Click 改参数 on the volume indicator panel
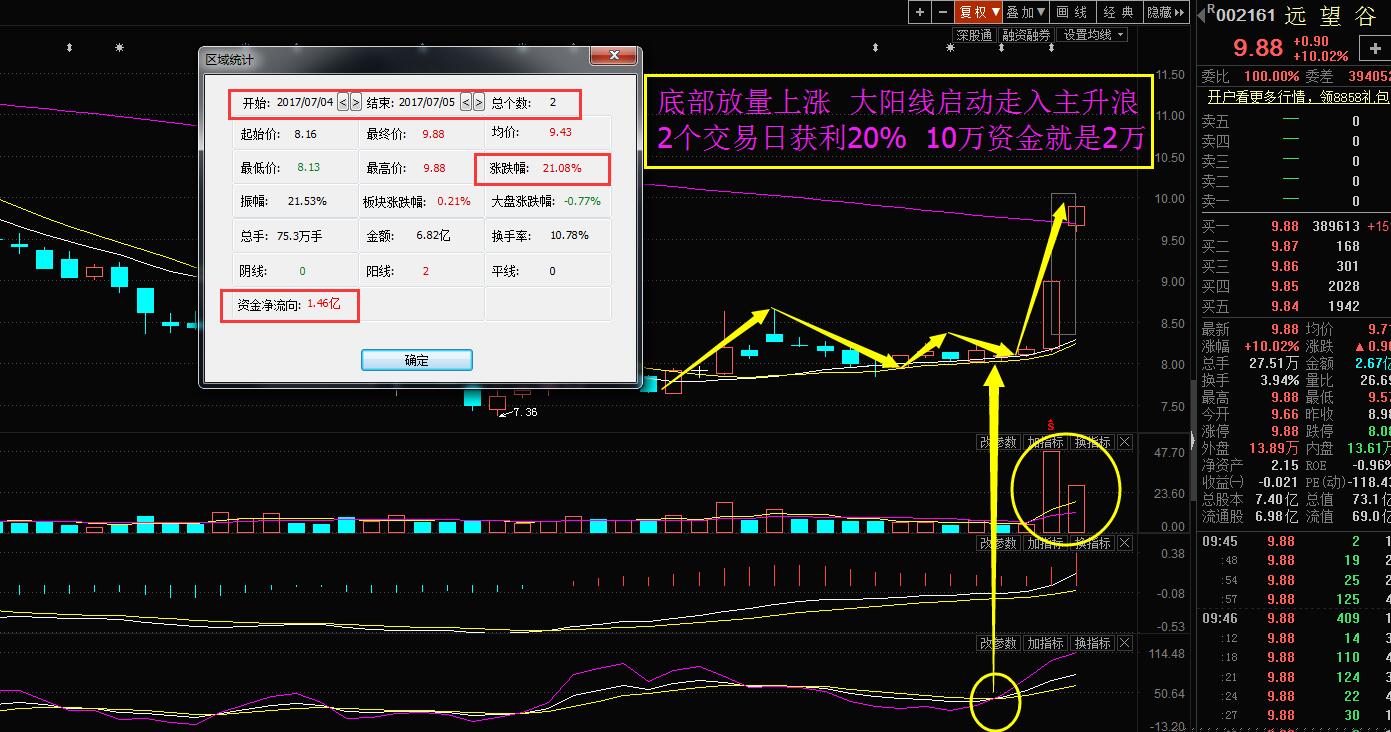Viewport: 1391px width, 732px height. click(x=998, y=442)
